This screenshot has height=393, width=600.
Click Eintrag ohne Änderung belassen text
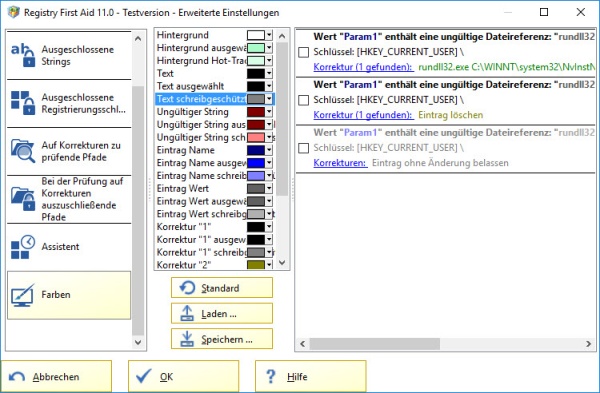pyautogui.click(x=440, y=163)
